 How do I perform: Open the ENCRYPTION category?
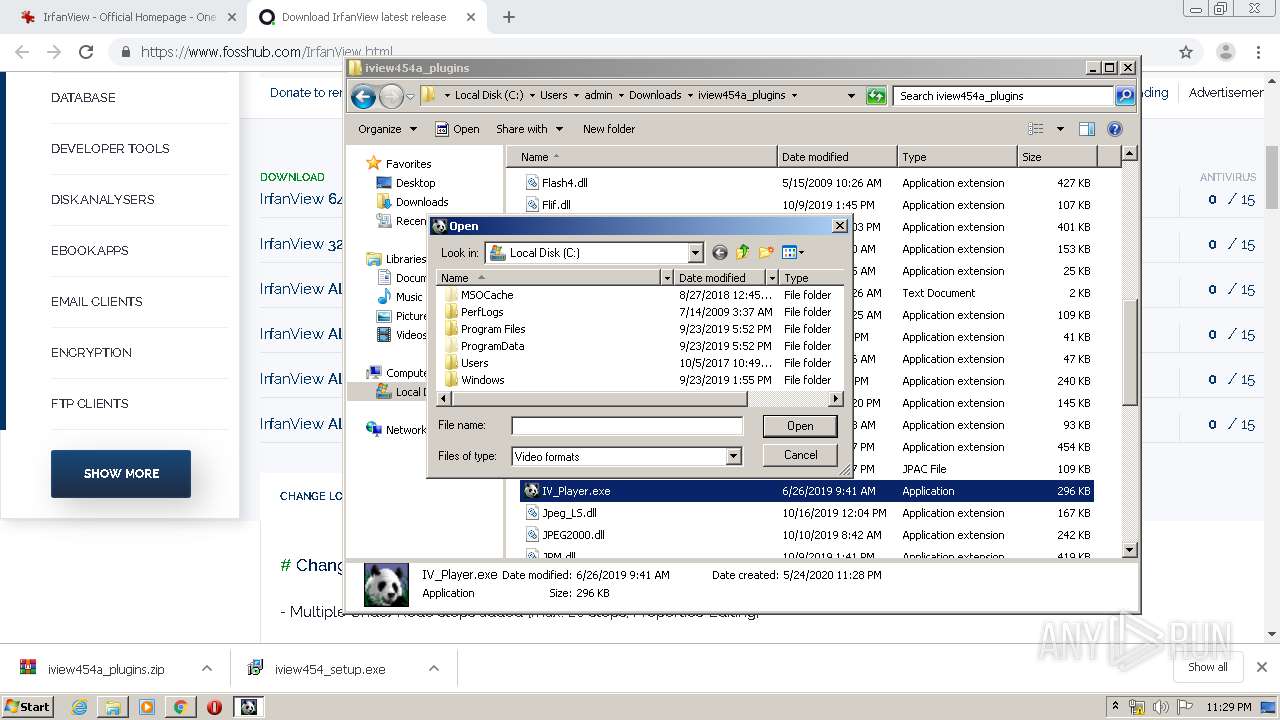pos(91,352)
